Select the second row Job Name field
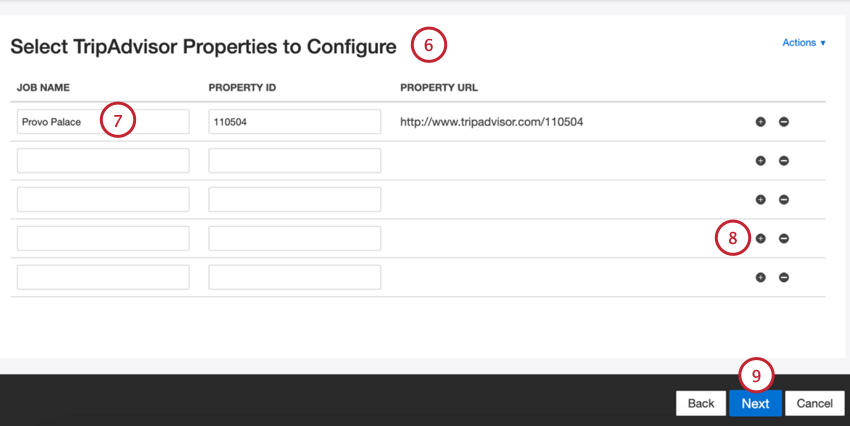 pyautogui.click(x=103, y=160)
